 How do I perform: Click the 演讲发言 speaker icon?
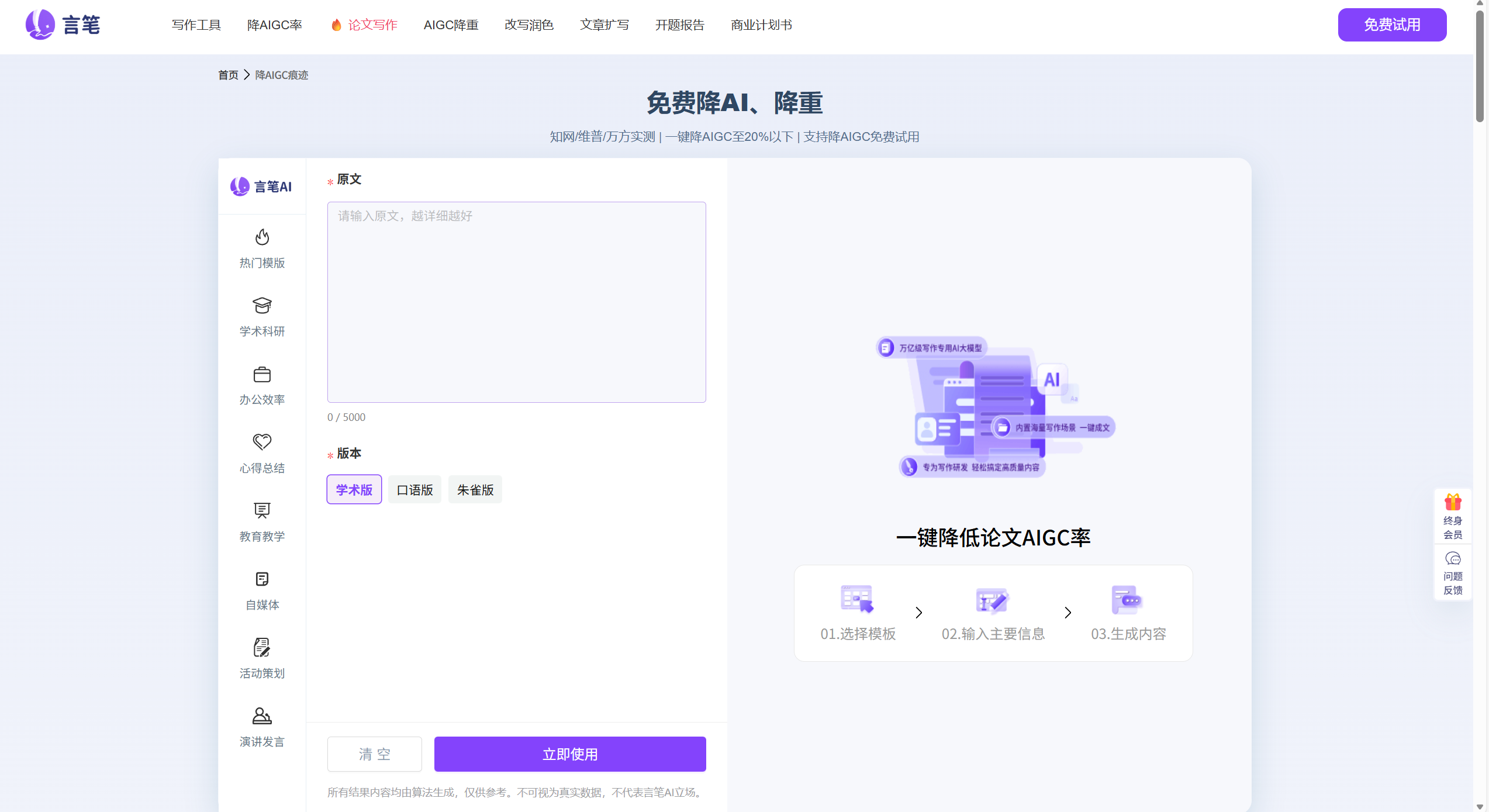click(x=262, y=716)
